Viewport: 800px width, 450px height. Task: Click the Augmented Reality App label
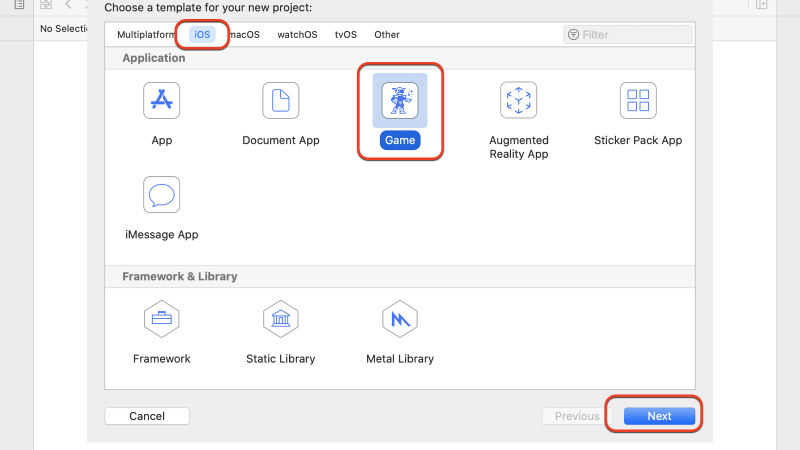(x=518, y=147)
